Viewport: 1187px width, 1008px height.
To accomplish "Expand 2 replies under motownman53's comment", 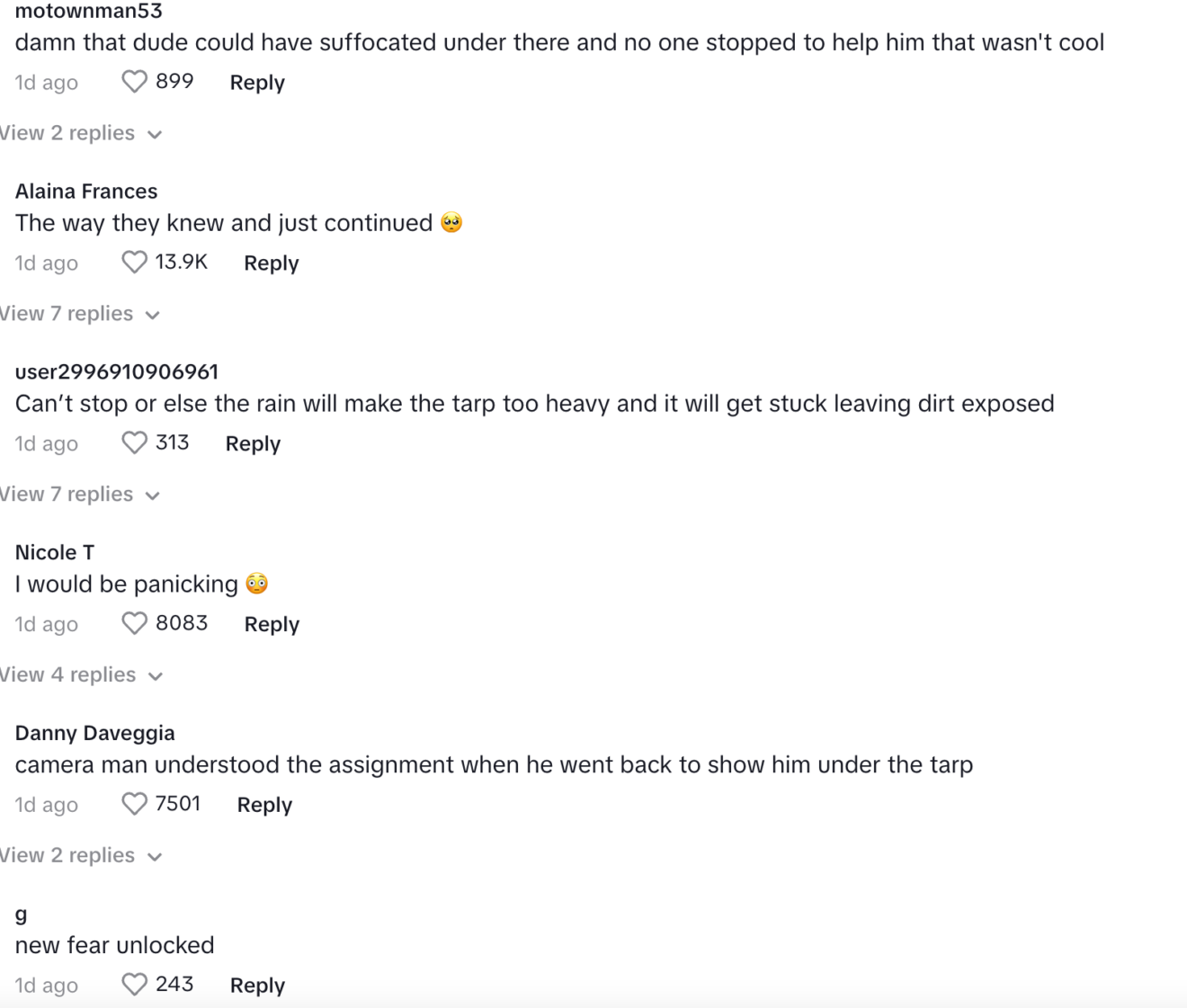I will 81,133.
